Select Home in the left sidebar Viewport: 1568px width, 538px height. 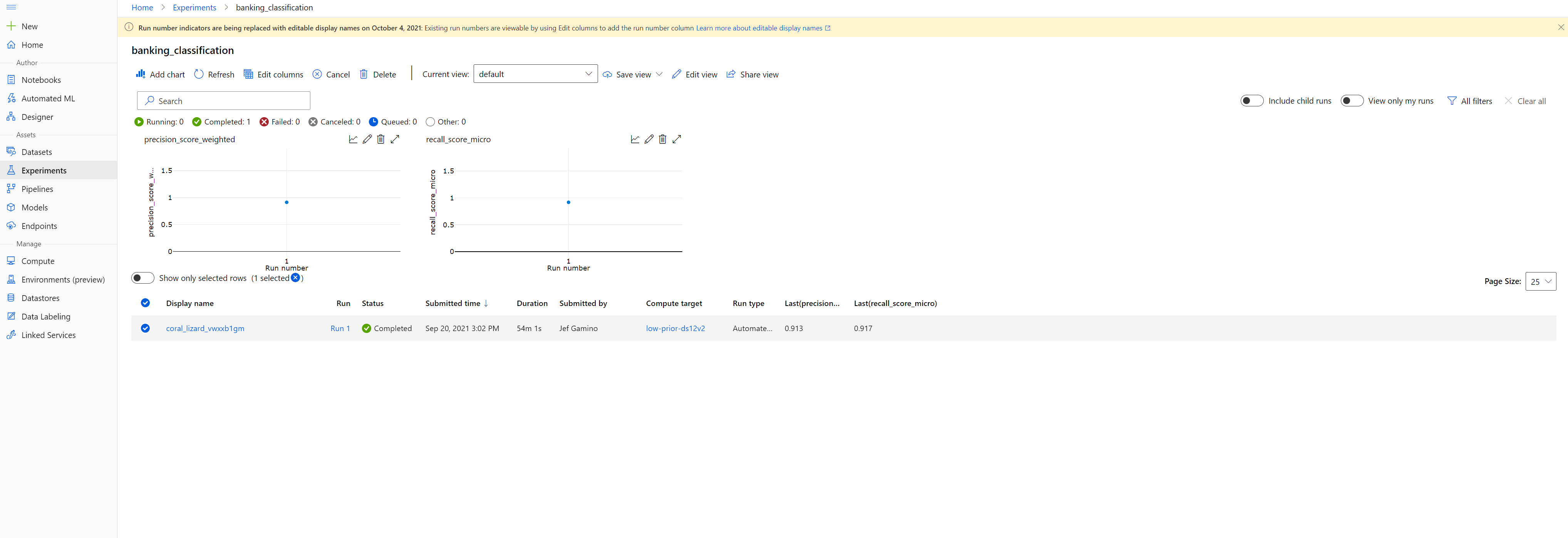[32, 44]
